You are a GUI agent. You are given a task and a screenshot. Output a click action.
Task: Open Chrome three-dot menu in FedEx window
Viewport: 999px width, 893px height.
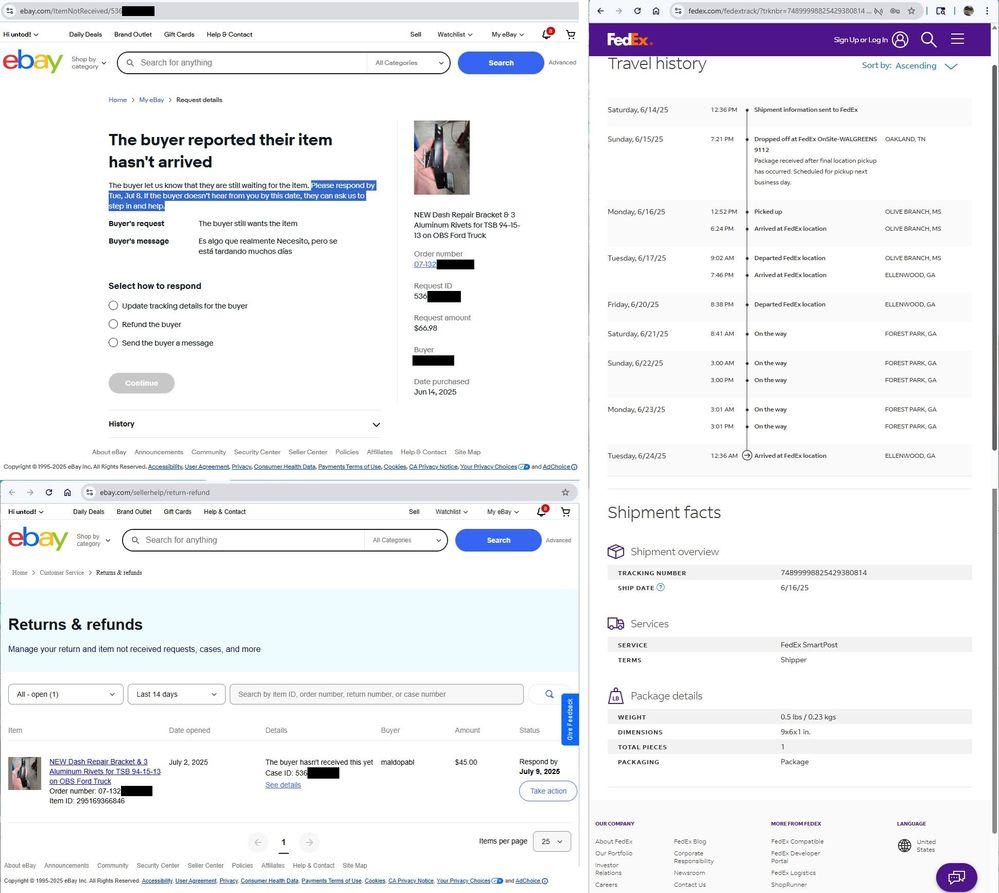click(x=988, y=11)
